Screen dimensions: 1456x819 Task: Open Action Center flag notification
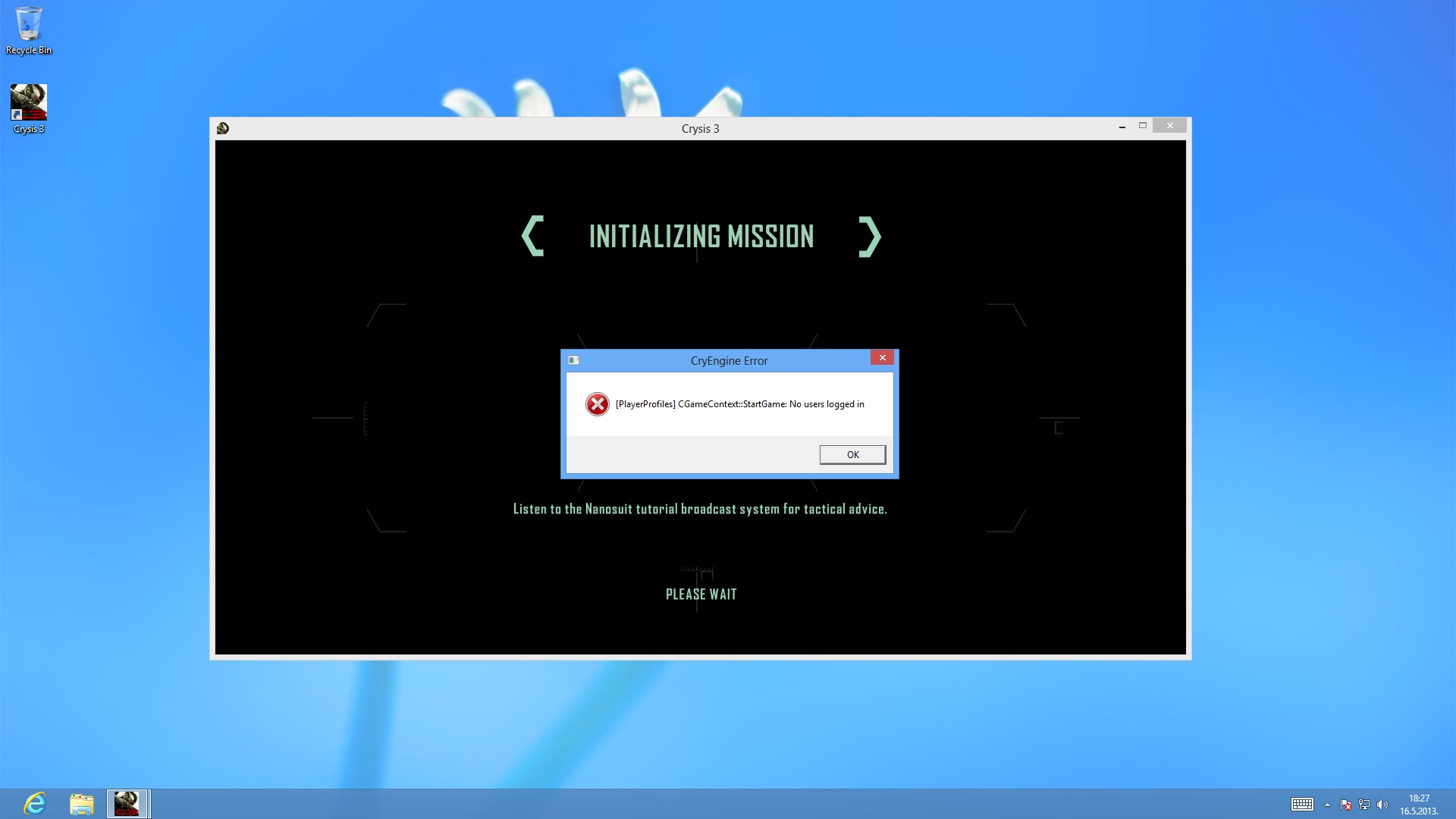(1345, 805)
